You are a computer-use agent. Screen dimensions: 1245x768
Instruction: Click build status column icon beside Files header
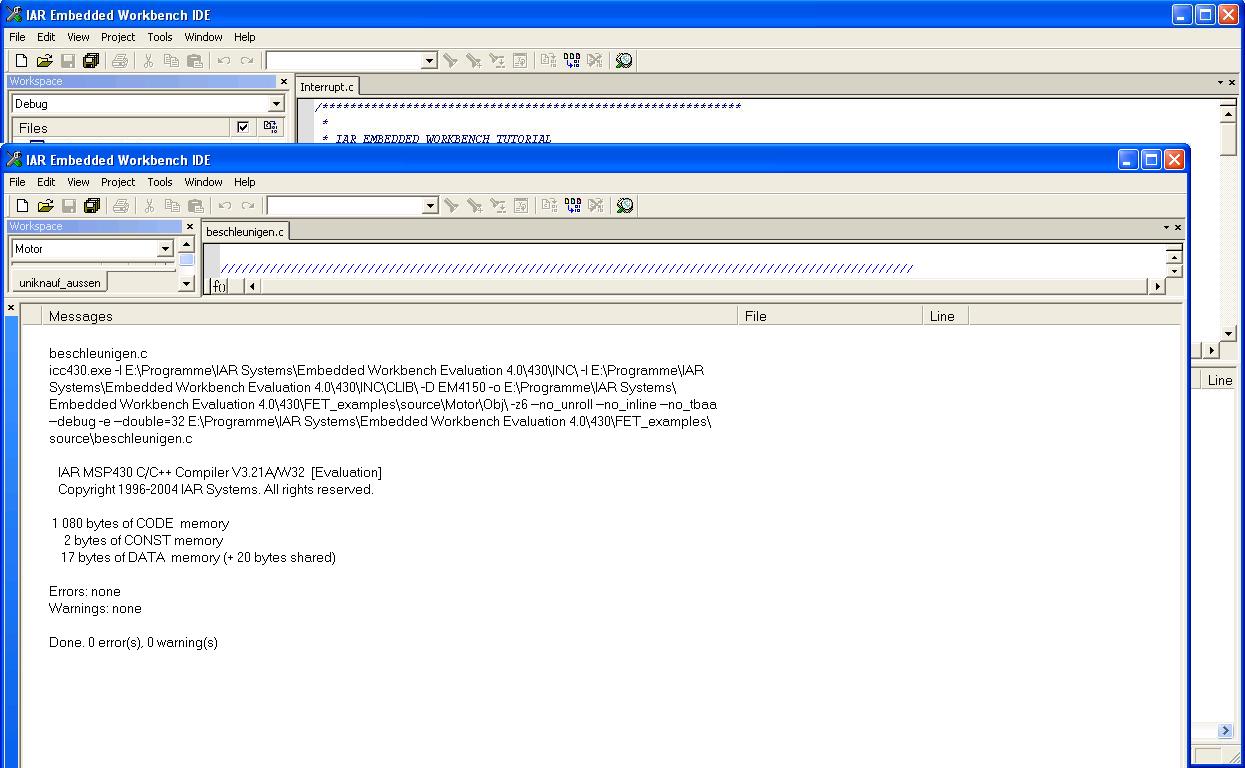pos(270,127)
